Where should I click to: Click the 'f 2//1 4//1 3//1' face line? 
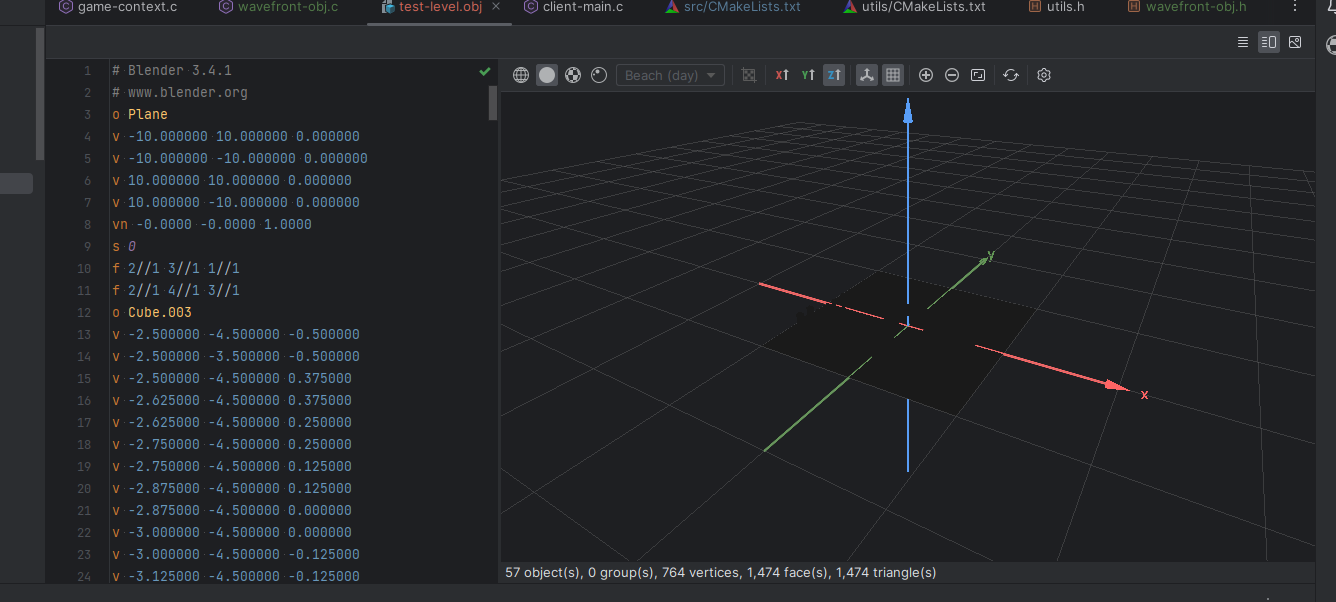pyautogui.click(x=176, y=290)
